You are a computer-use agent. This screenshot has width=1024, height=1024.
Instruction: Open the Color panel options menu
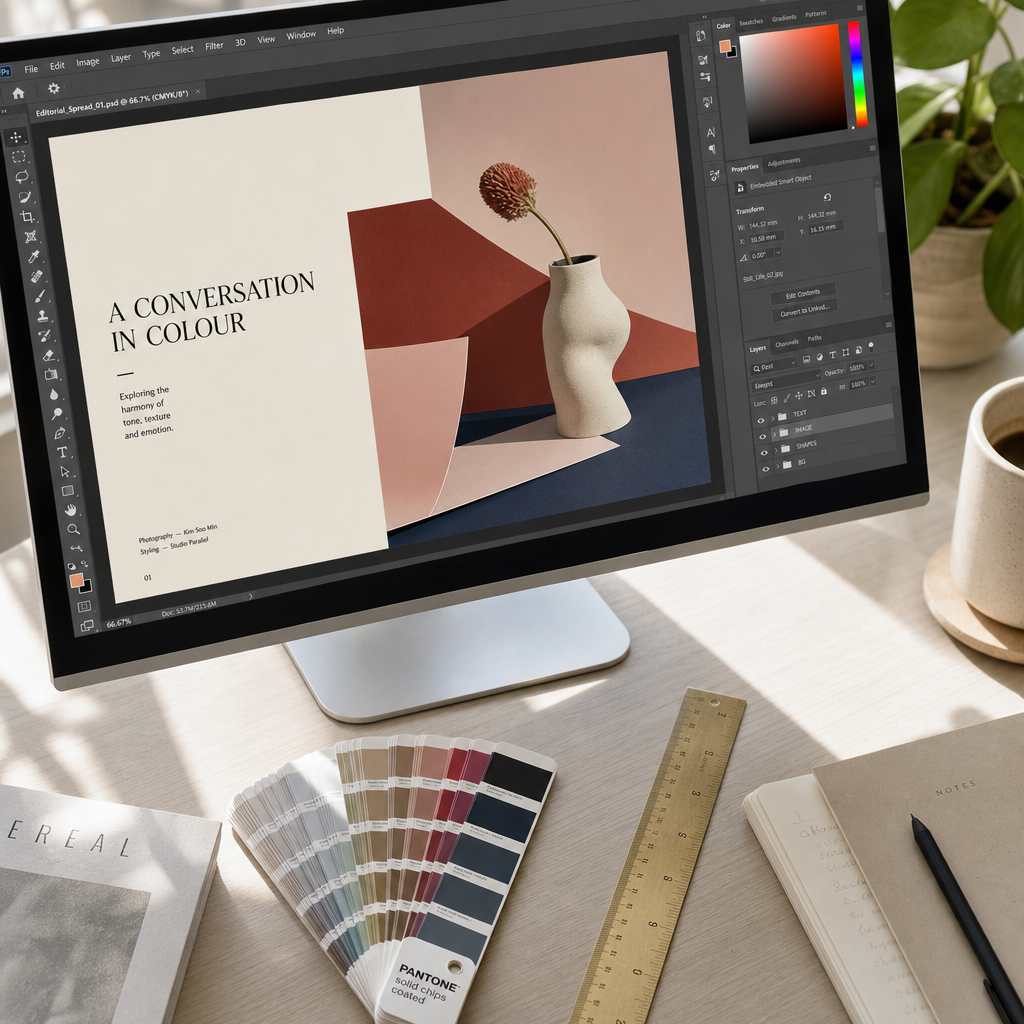point(860,8)
